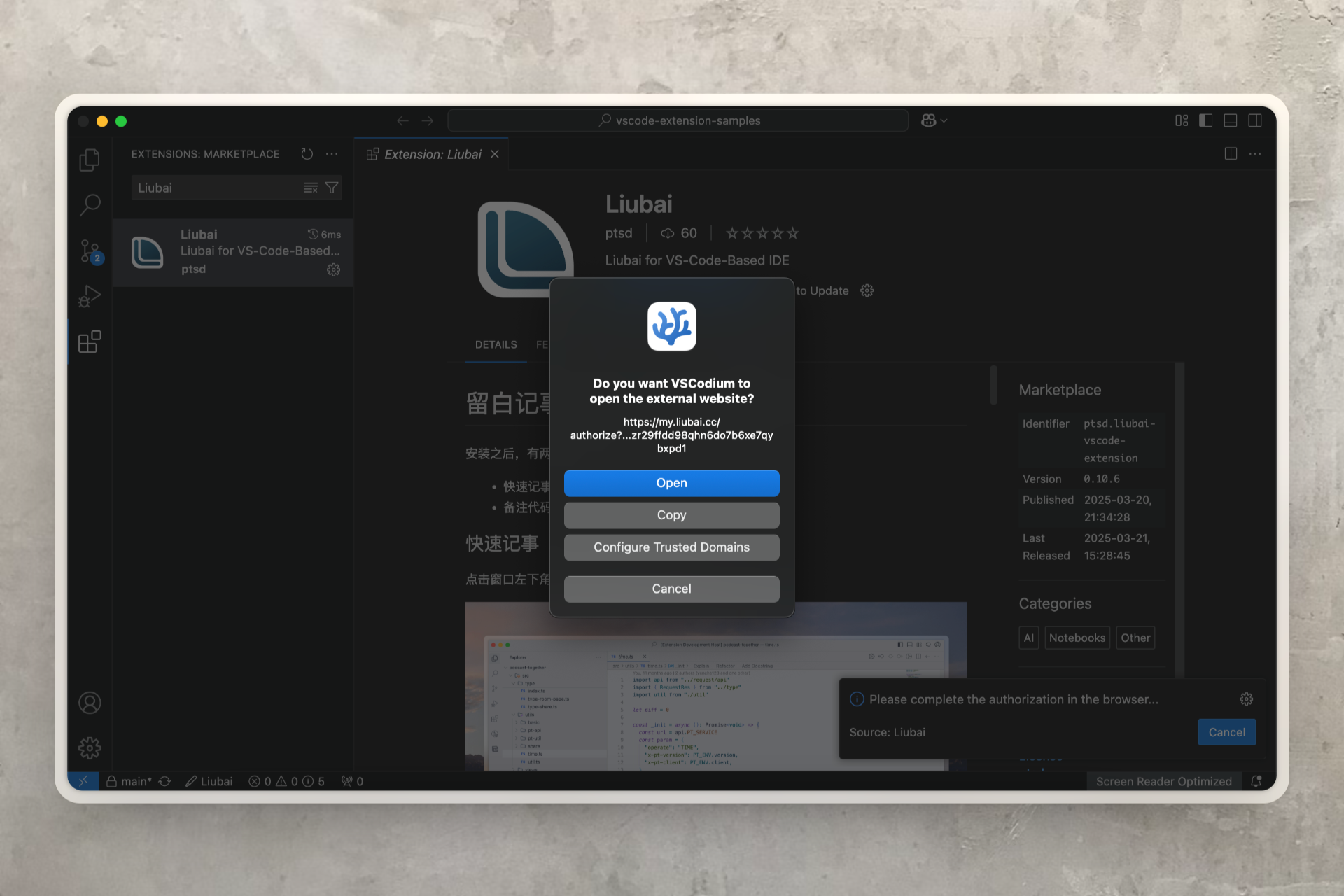1344x896 pixels.
Task: Click Configure Trusted Domains button
Action: [x=671, y=547]
